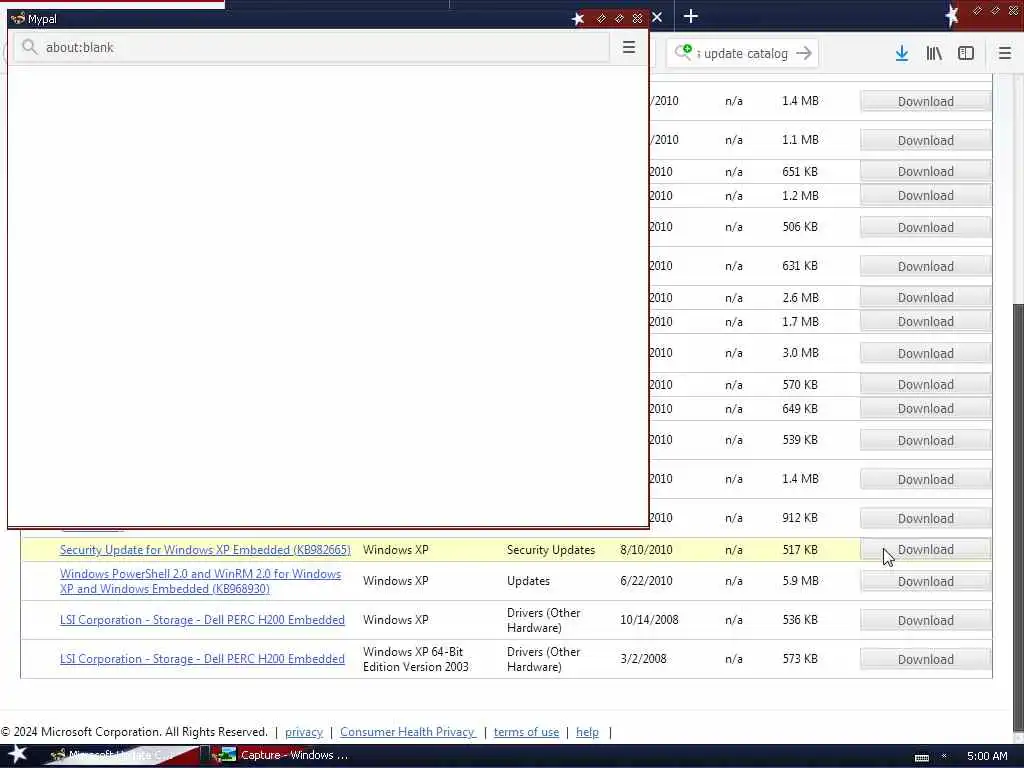
Task: Download the 506 KB update
Action: pyautogui.click(x=925, y=227)
